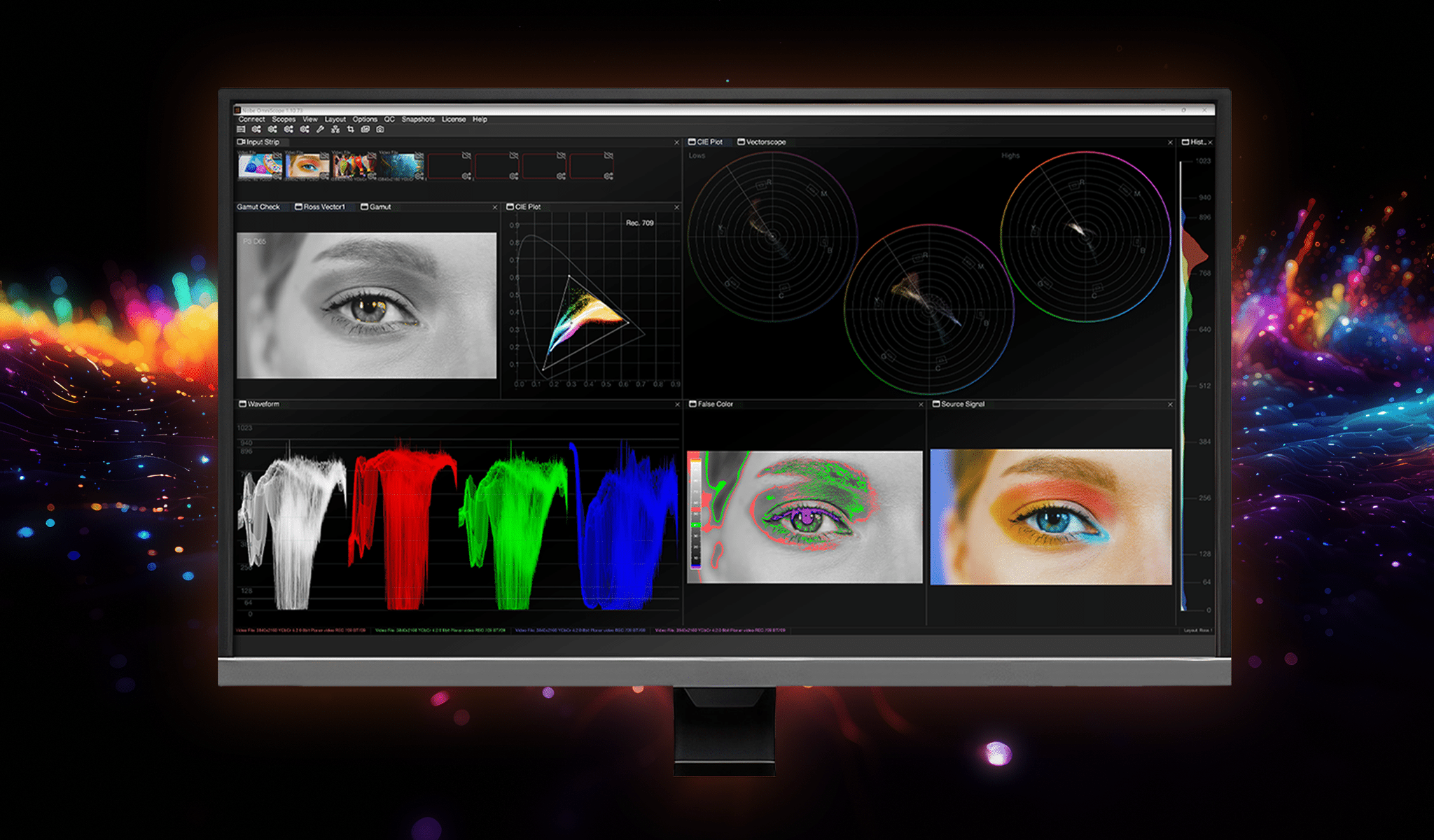Toggle camera-off icon on first empty input slot
The width and height of the screenshot is (1434, 840).
466,155
